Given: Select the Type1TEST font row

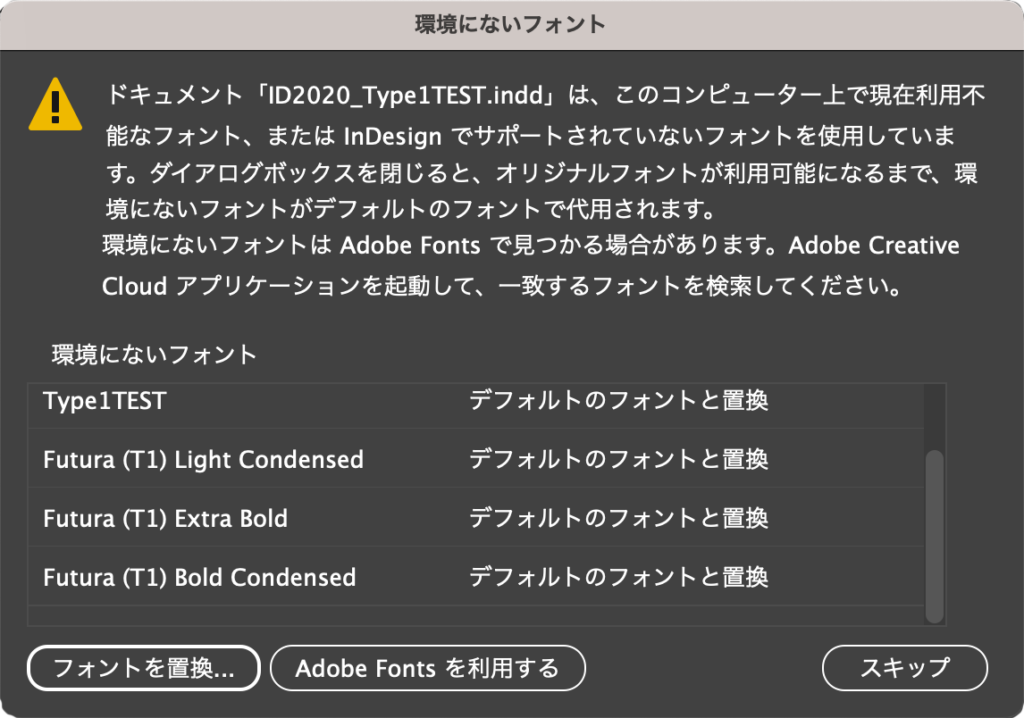Looking at the screenshot, I should (x=105, y=401).
